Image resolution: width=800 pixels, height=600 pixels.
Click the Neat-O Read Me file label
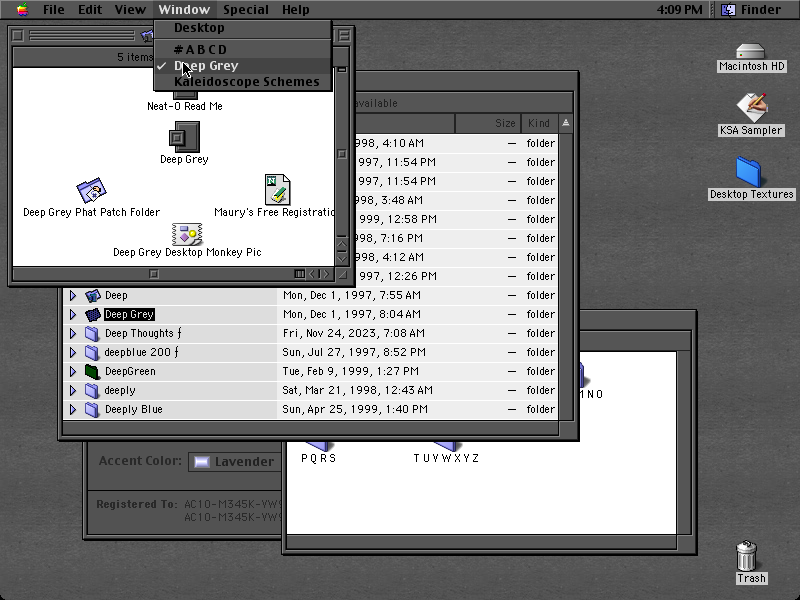[x=185, y=106]
